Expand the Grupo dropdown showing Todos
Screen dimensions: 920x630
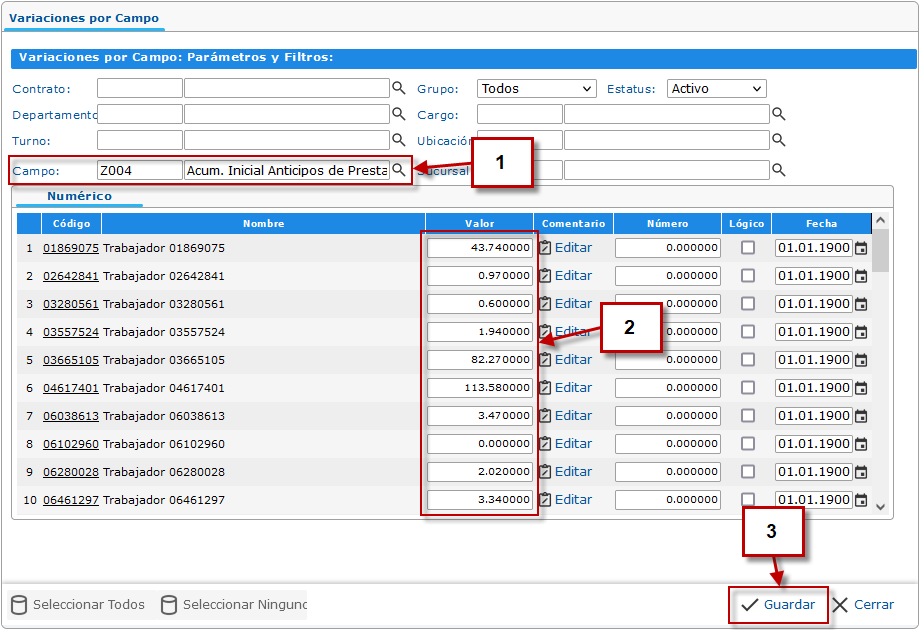coord(536,89)
